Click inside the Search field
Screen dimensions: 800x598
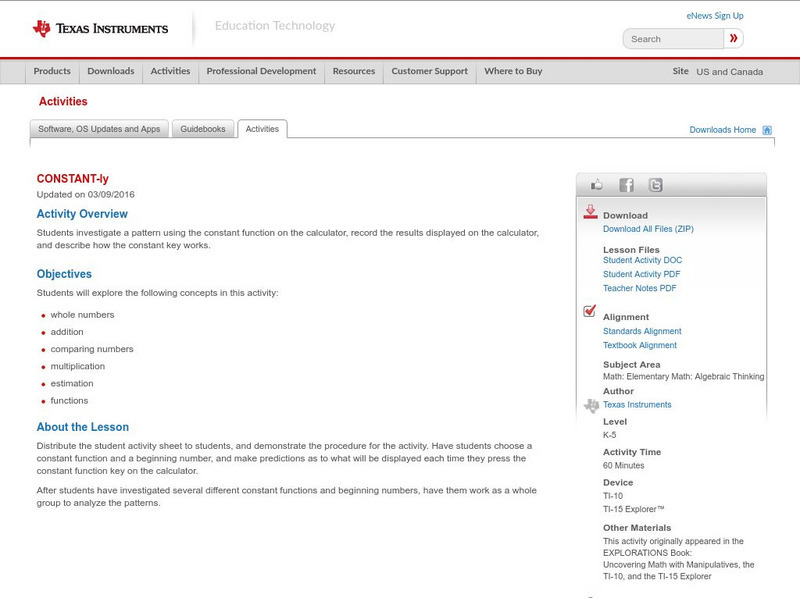click(x=672, y=38)
